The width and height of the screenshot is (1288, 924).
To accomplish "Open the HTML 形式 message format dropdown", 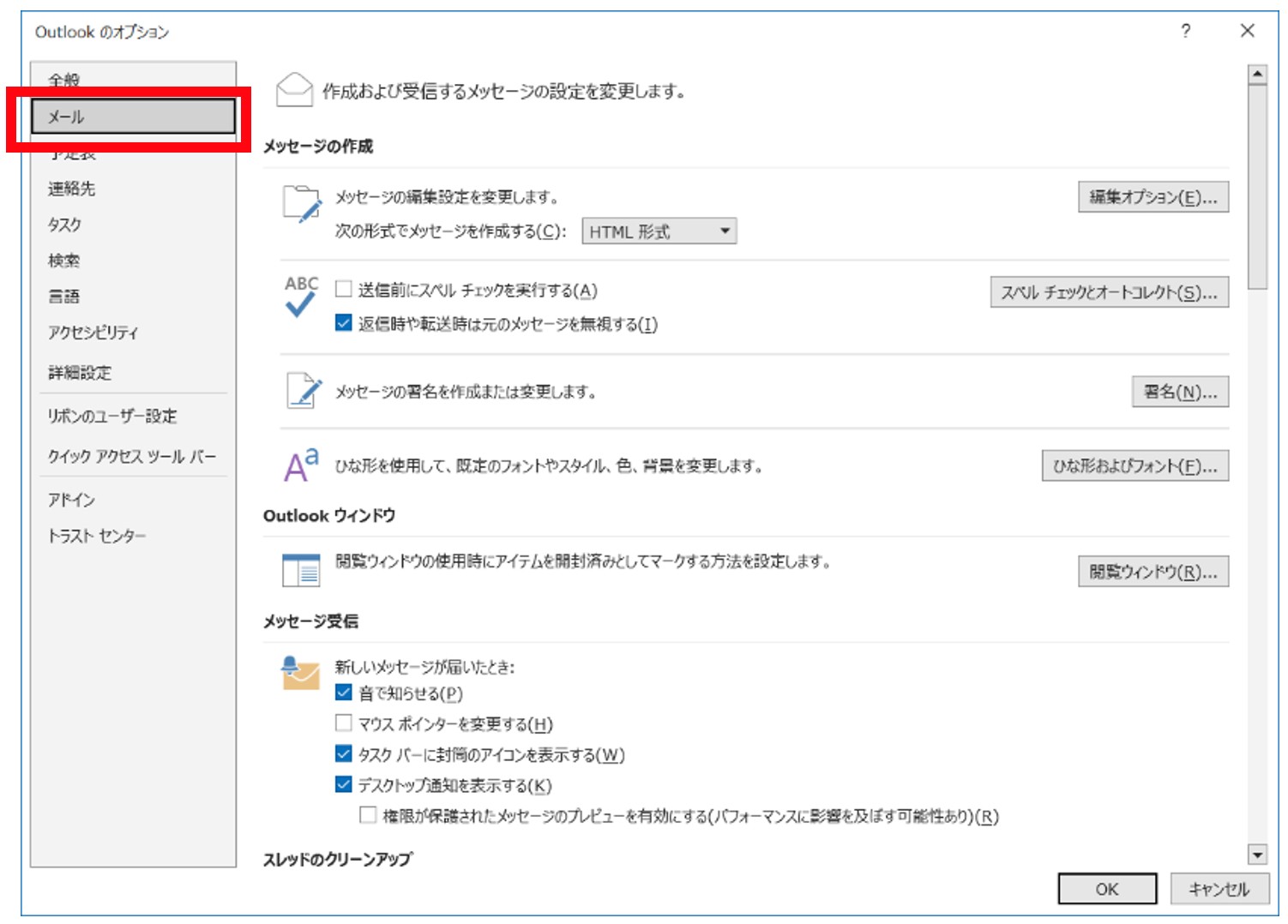I will tap(659, 231).
